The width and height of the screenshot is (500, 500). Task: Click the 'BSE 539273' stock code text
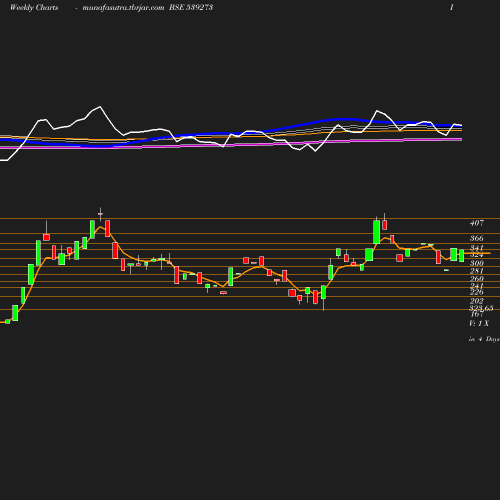pos(191,7)
